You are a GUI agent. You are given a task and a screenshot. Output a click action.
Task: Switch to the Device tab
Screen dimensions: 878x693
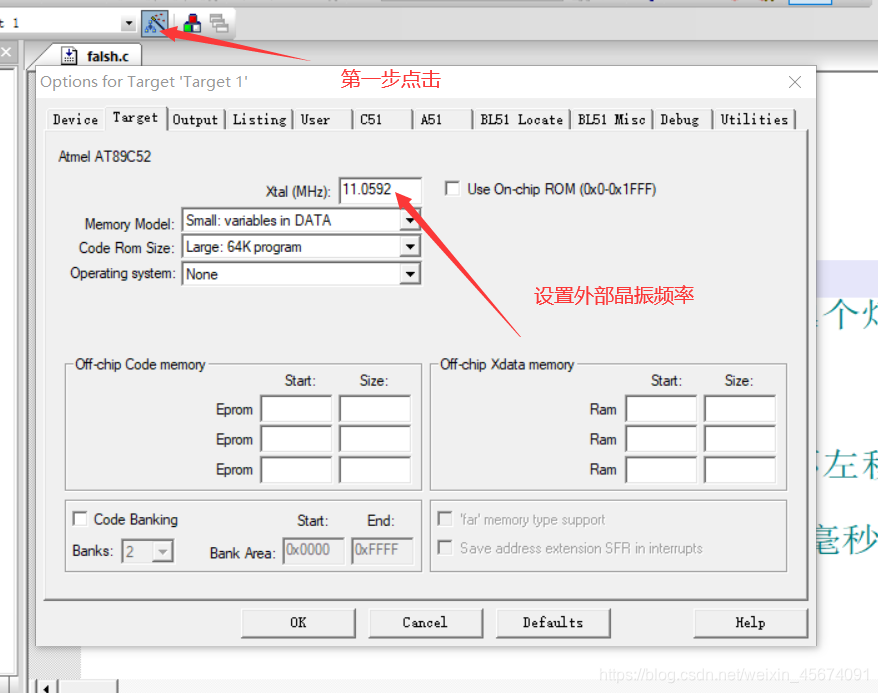75,119
